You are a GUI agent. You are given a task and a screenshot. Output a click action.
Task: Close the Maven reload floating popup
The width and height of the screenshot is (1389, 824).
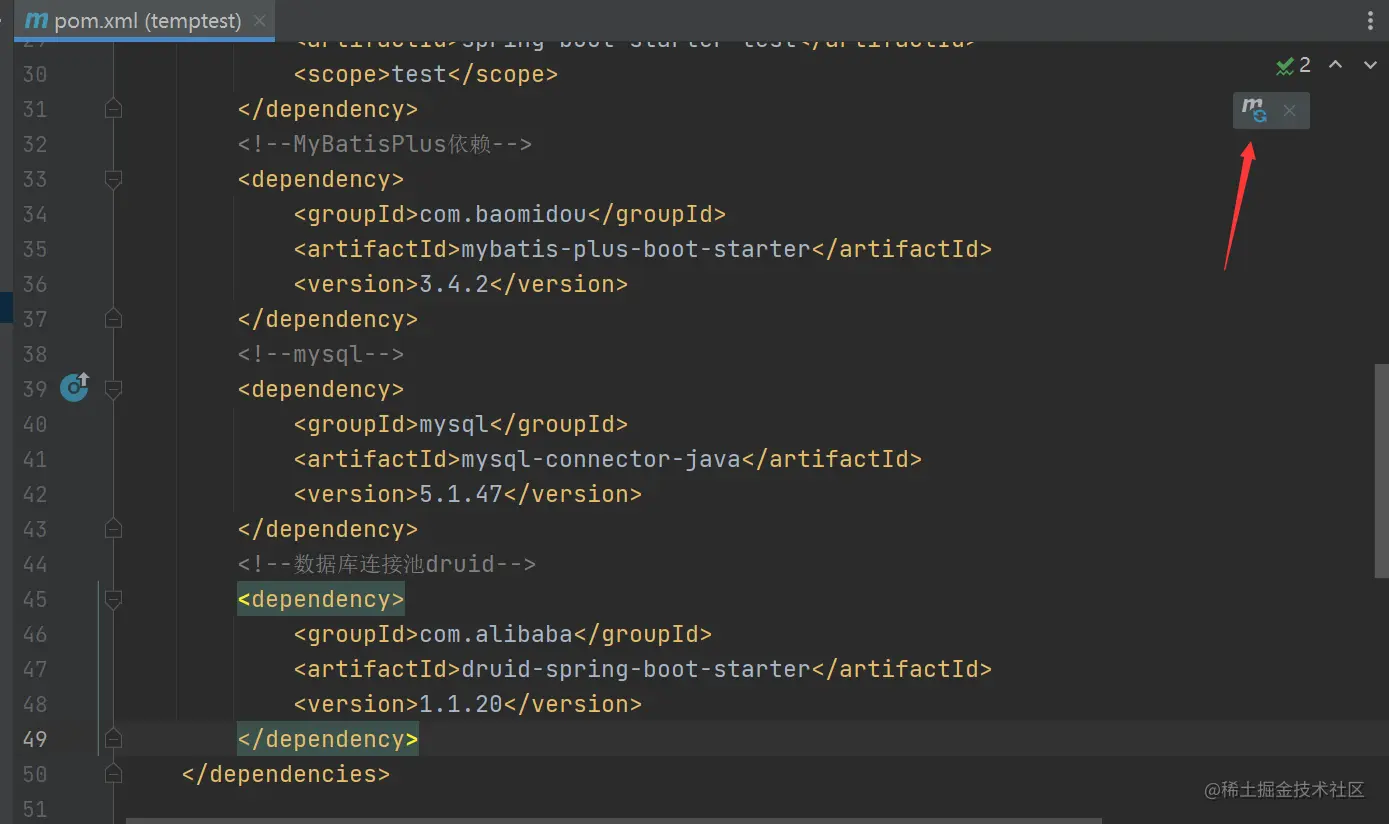pos(1289,111)
